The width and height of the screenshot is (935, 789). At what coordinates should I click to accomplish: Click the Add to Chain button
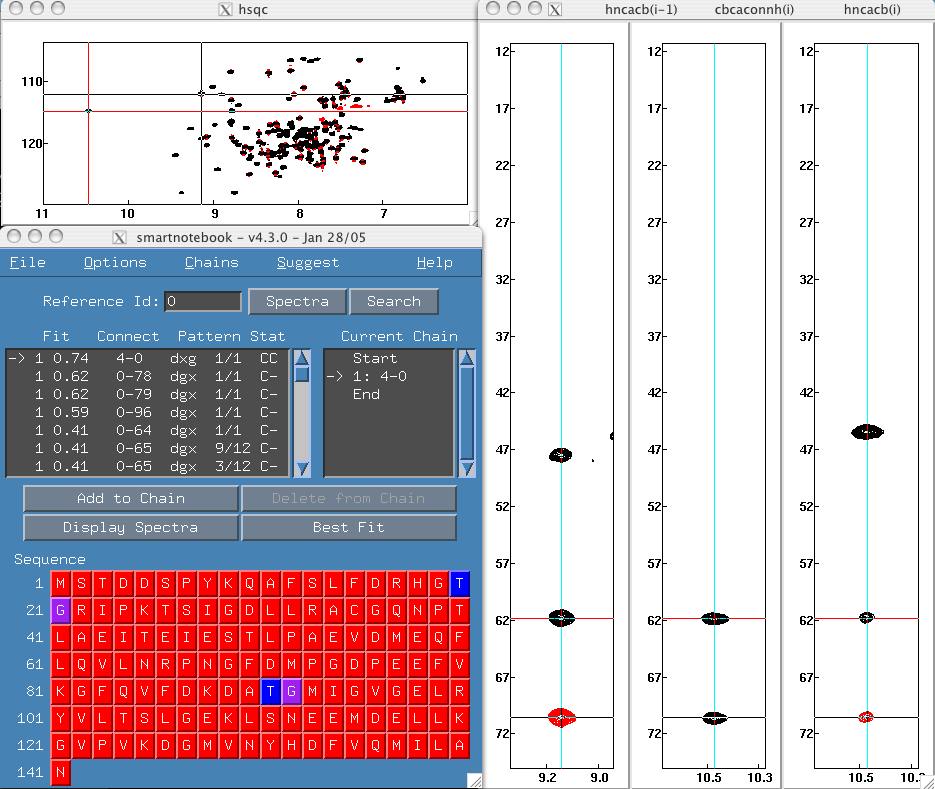pos(130,498)
